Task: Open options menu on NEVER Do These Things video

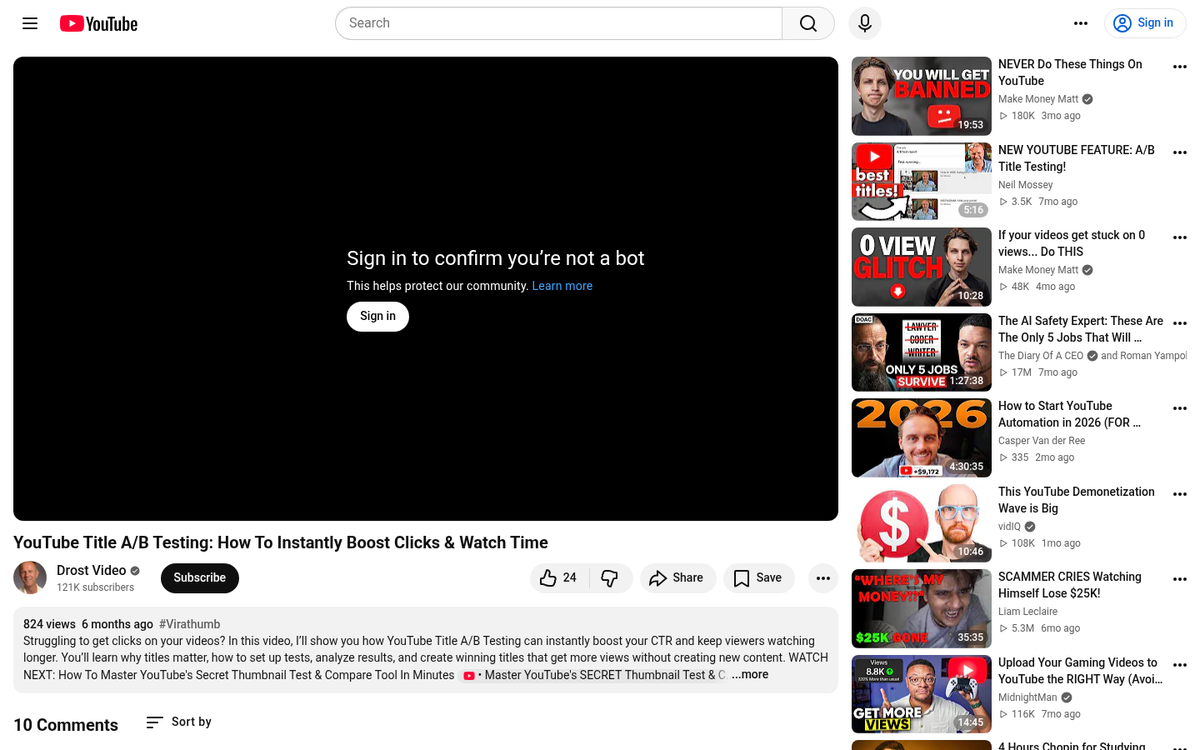Action: coord(1180,66)
